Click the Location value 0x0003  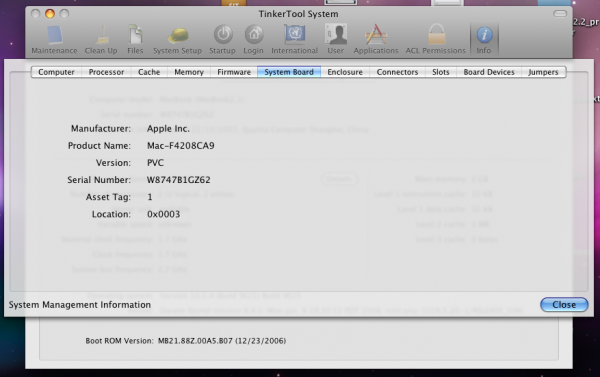coord(163,214)
